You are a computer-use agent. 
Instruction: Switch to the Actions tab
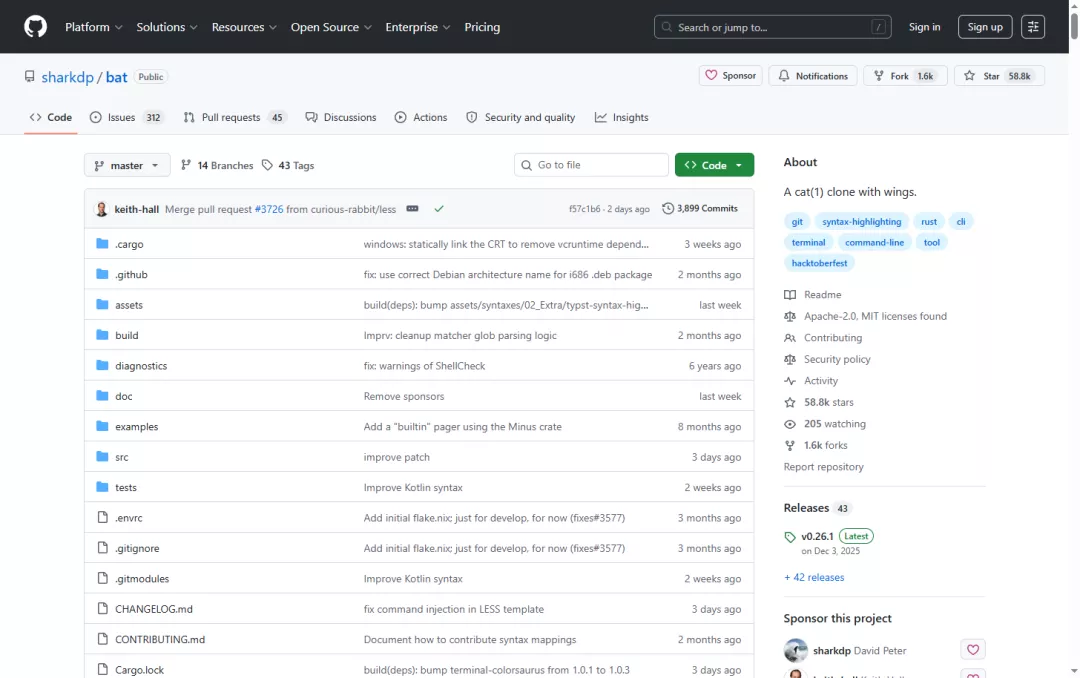[421, 117]
